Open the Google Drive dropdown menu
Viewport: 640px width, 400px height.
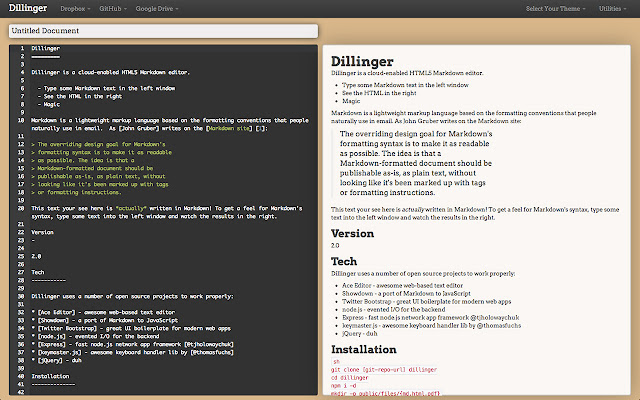(x=157, y=9)
